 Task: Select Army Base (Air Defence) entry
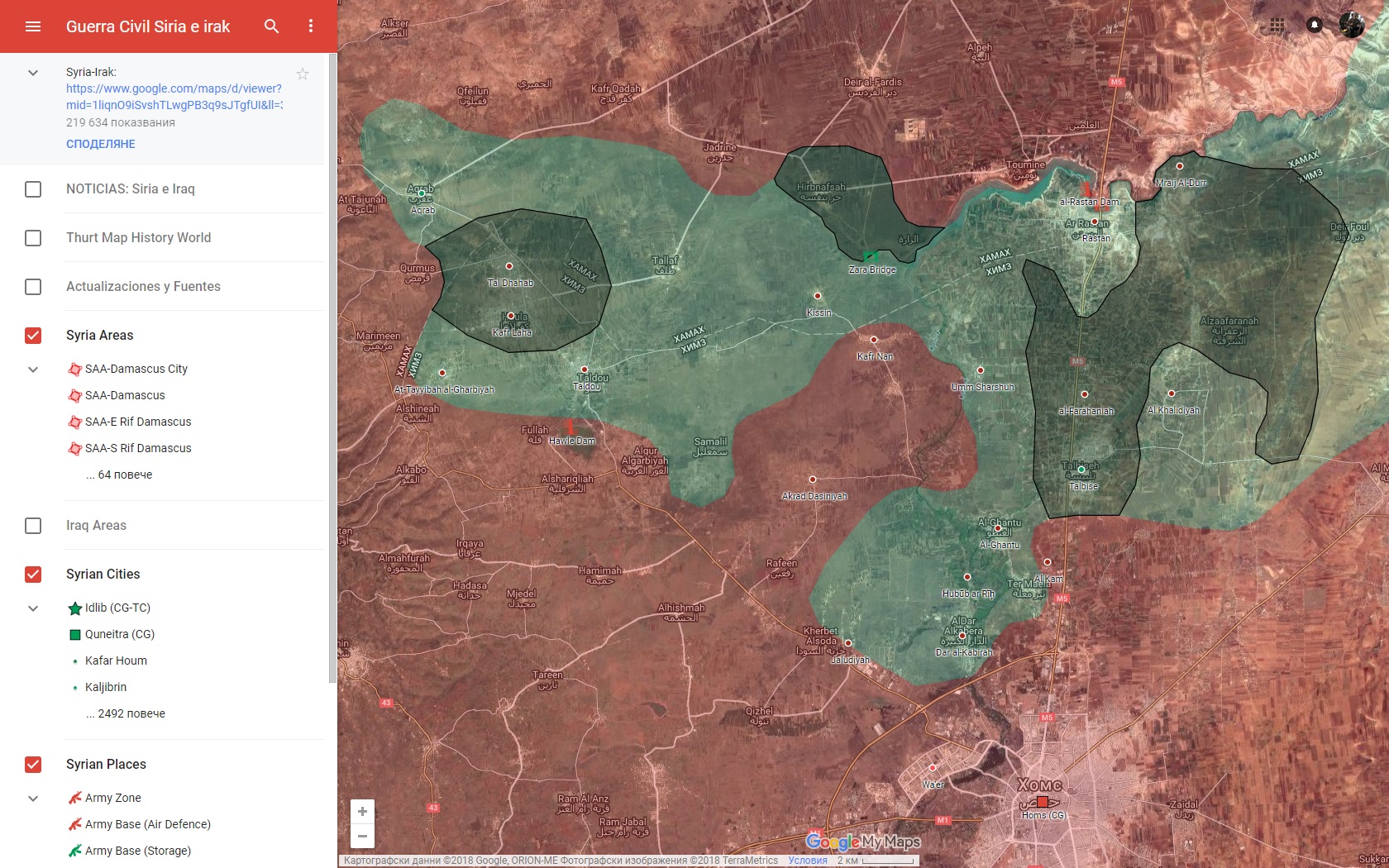(147, 824)
